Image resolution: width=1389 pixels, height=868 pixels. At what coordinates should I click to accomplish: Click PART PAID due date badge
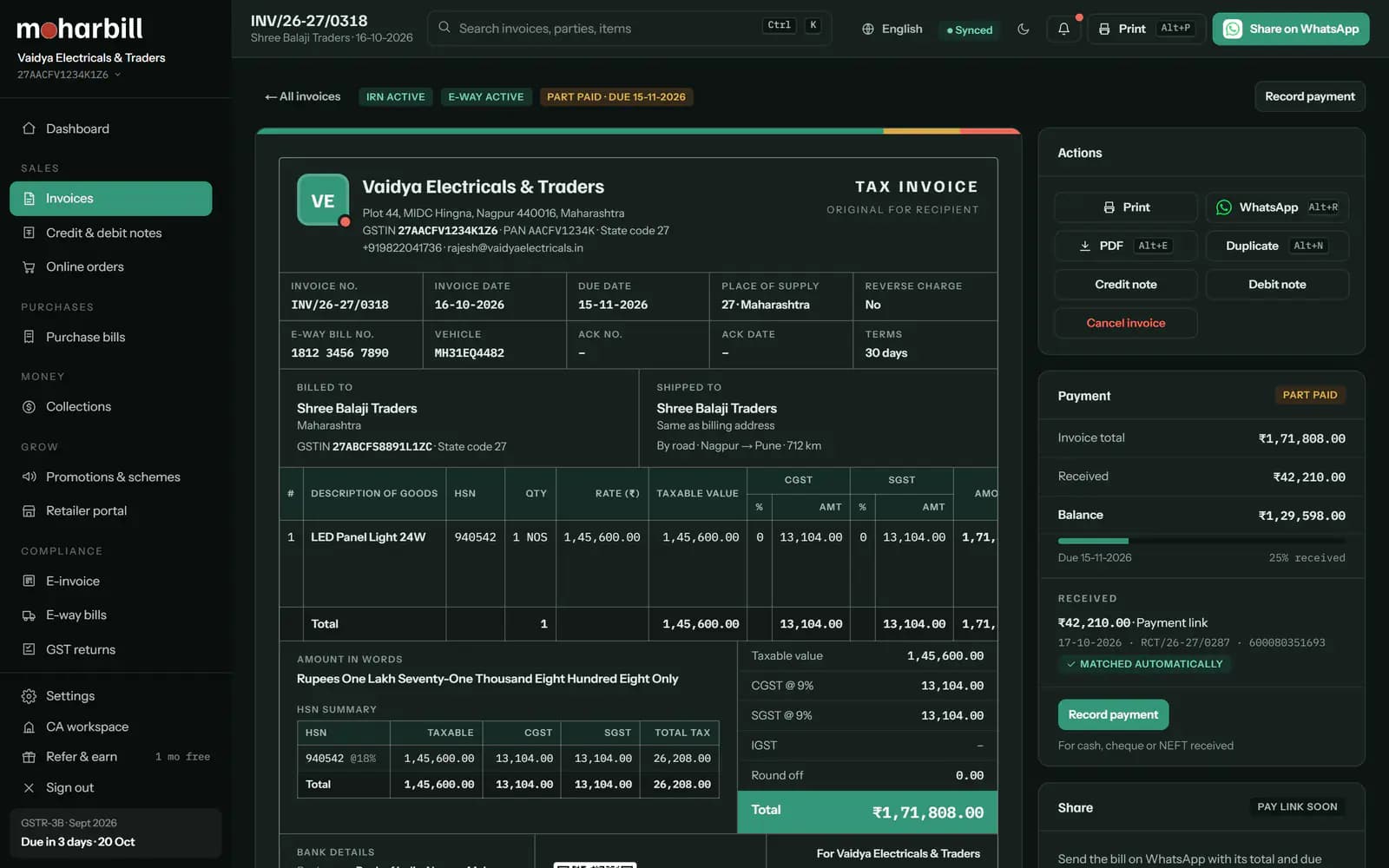point(616,96)
